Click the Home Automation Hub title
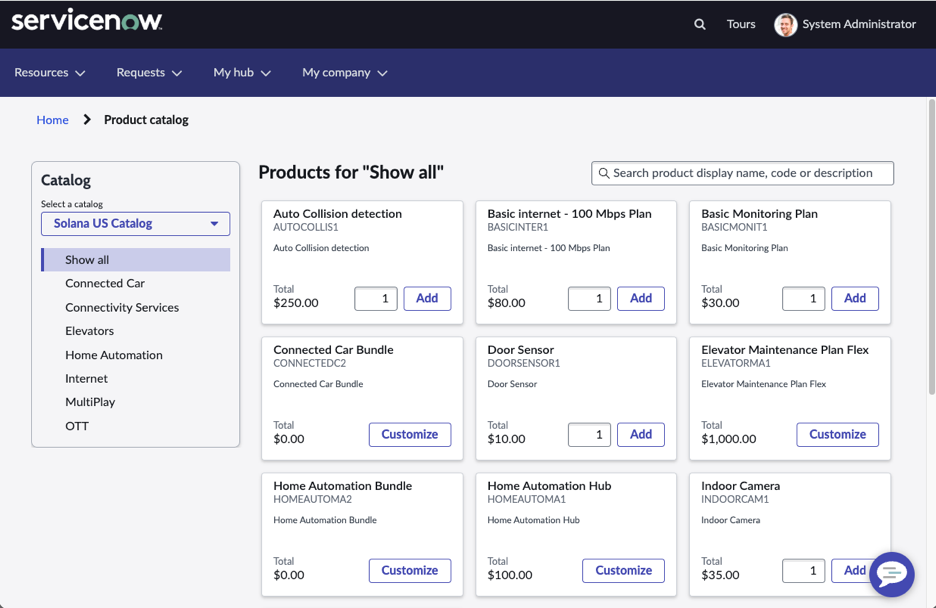Viewport: 936px width, 608px height. click(549, 486)
